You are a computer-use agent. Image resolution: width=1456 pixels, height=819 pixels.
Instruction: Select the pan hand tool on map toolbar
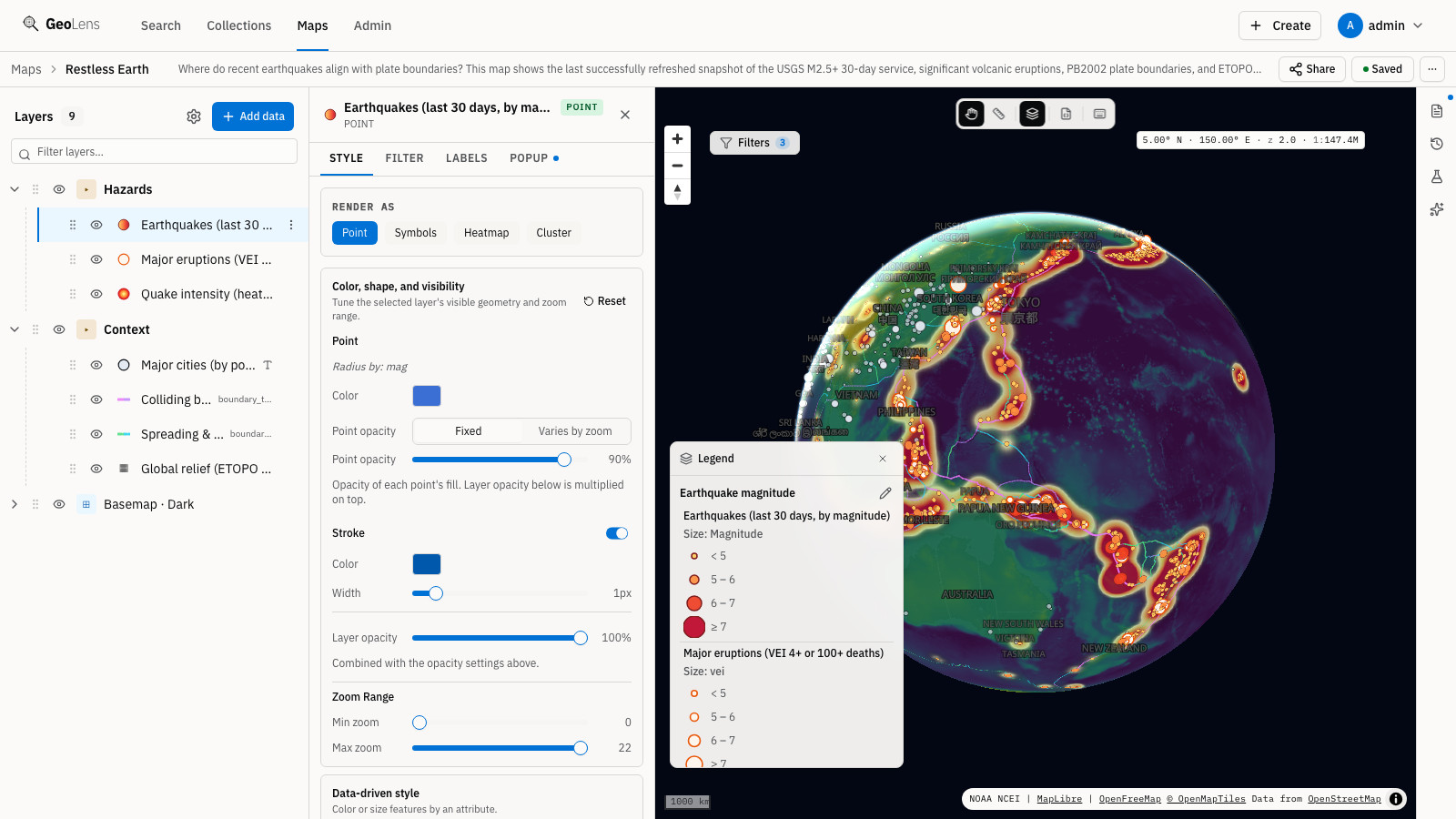pyautogui.click(x=972, y=114)
